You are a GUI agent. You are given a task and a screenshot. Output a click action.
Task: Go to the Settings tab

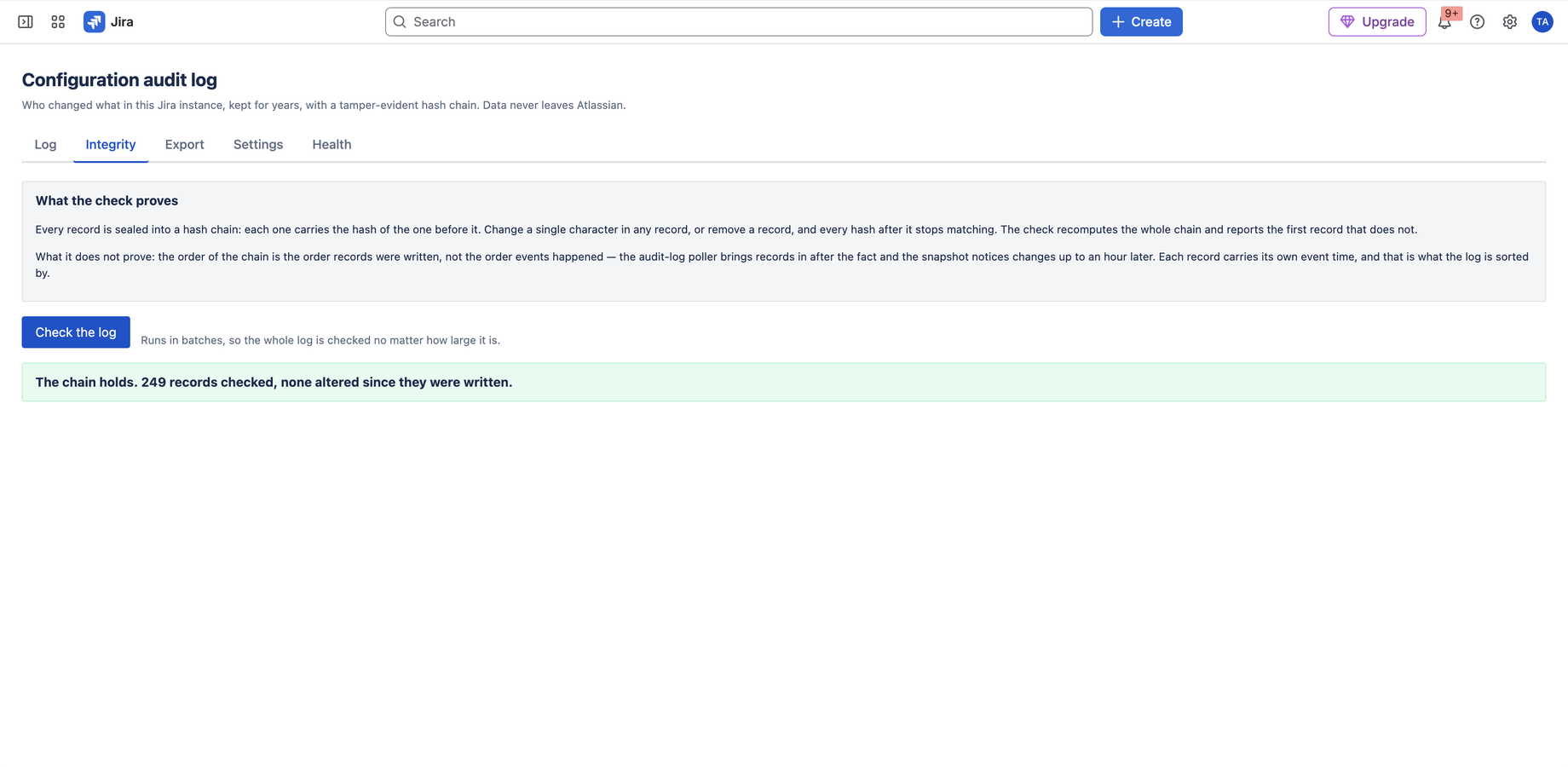(x=258, y=145)
